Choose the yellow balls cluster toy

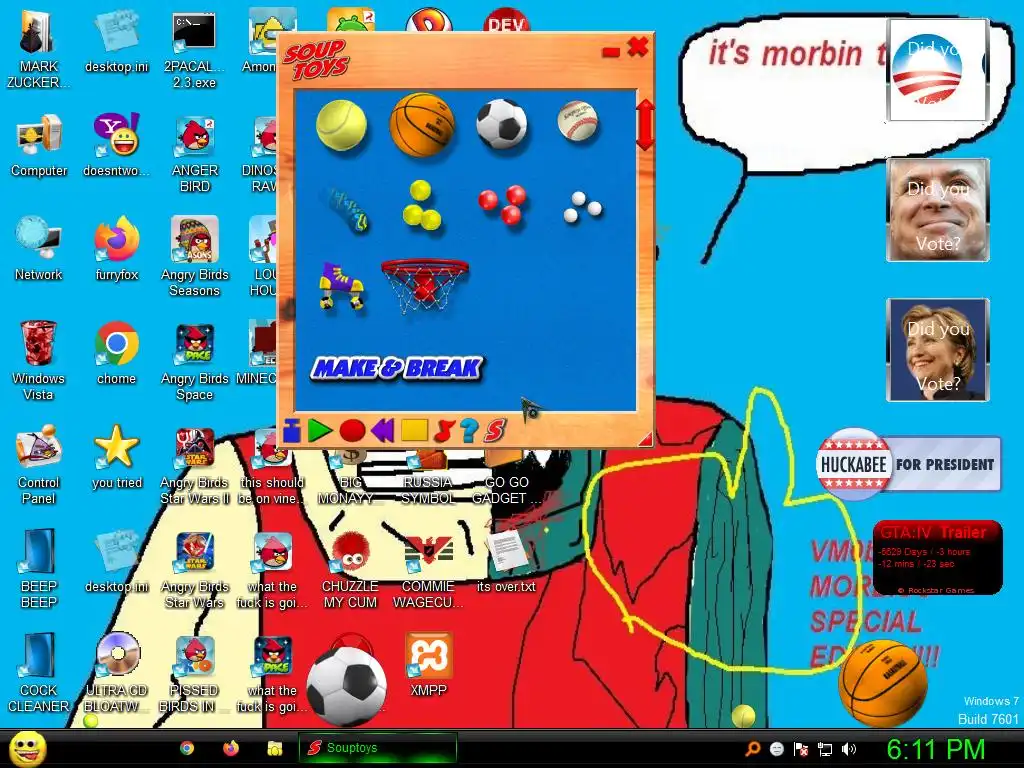[x=421, y=205]
